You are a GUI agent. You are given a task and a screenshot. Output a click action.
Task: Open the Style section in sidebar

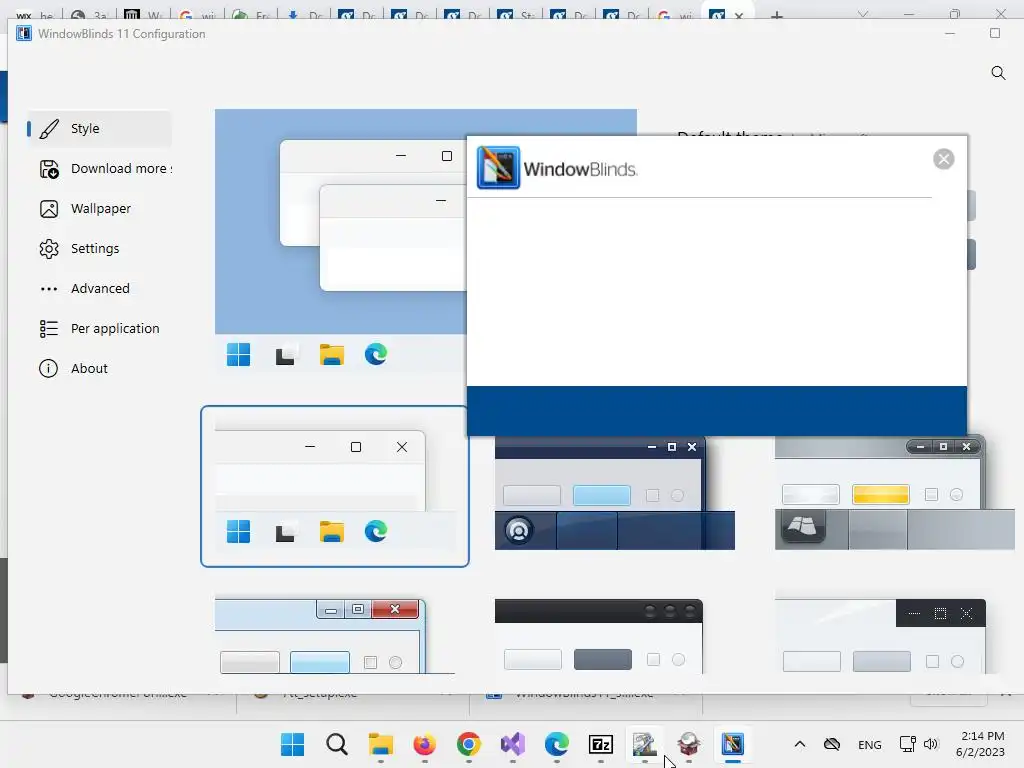coord(100,129)
